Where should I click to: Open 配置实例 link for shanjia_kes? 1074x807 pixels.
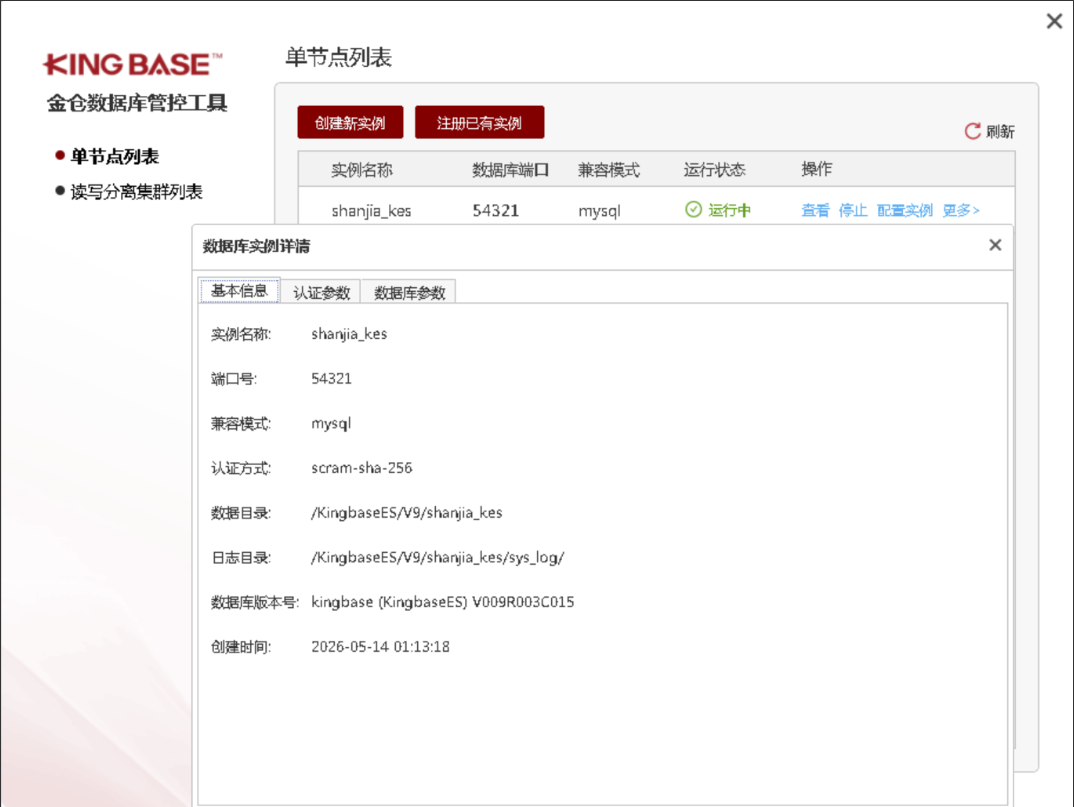tap(905, 210)
